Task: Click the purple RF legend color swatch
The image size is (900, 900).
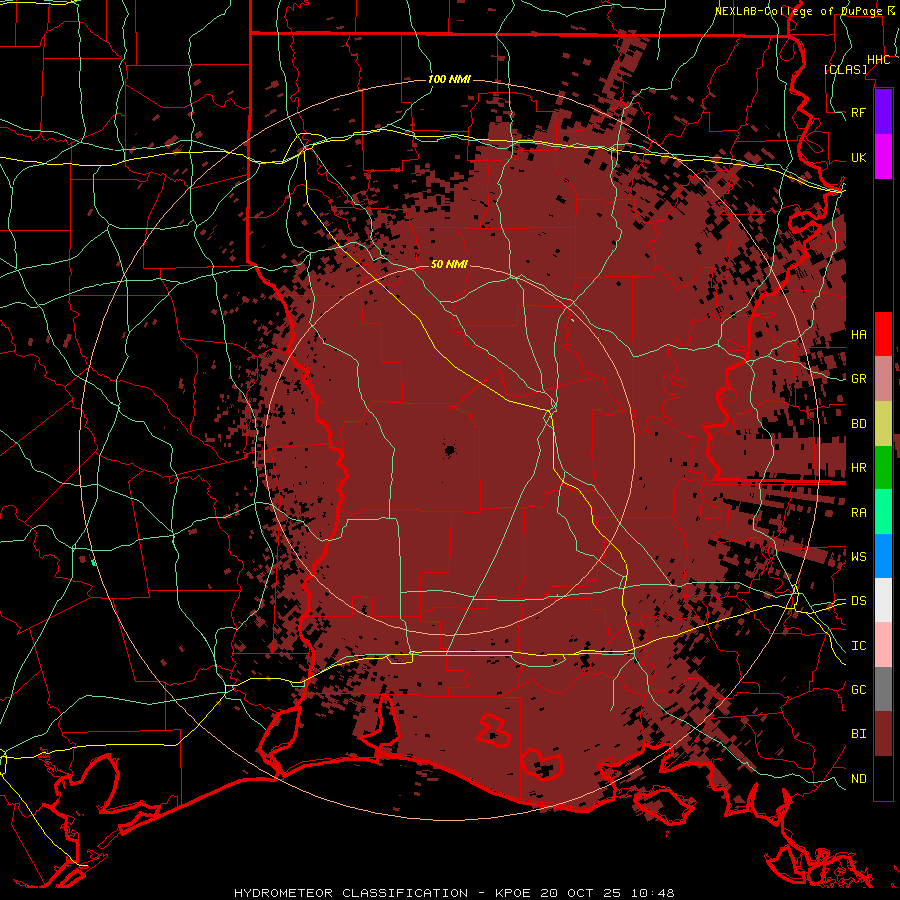Action: tap(883, 111)
